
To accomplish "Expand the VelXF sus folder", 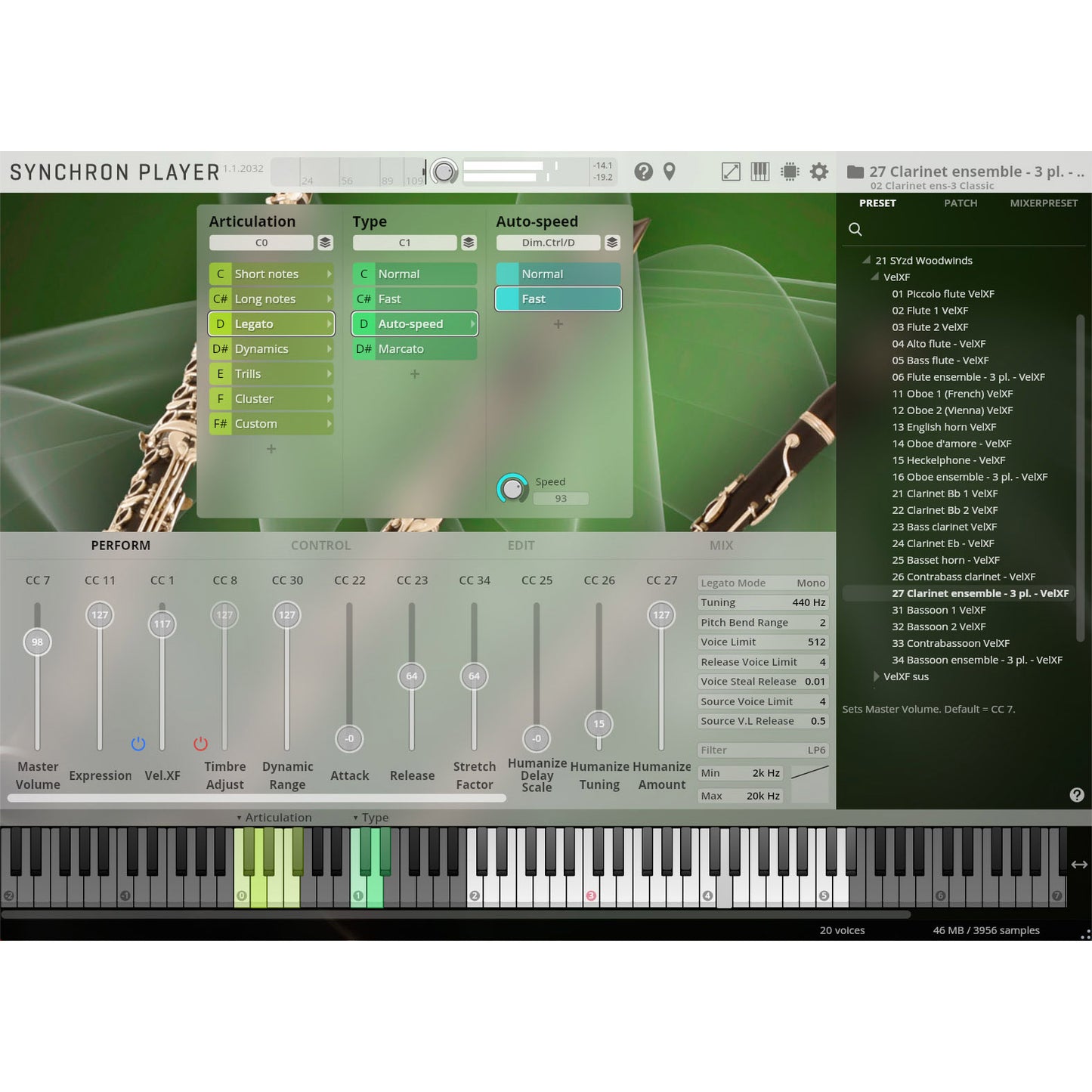I will coord(877,676).
